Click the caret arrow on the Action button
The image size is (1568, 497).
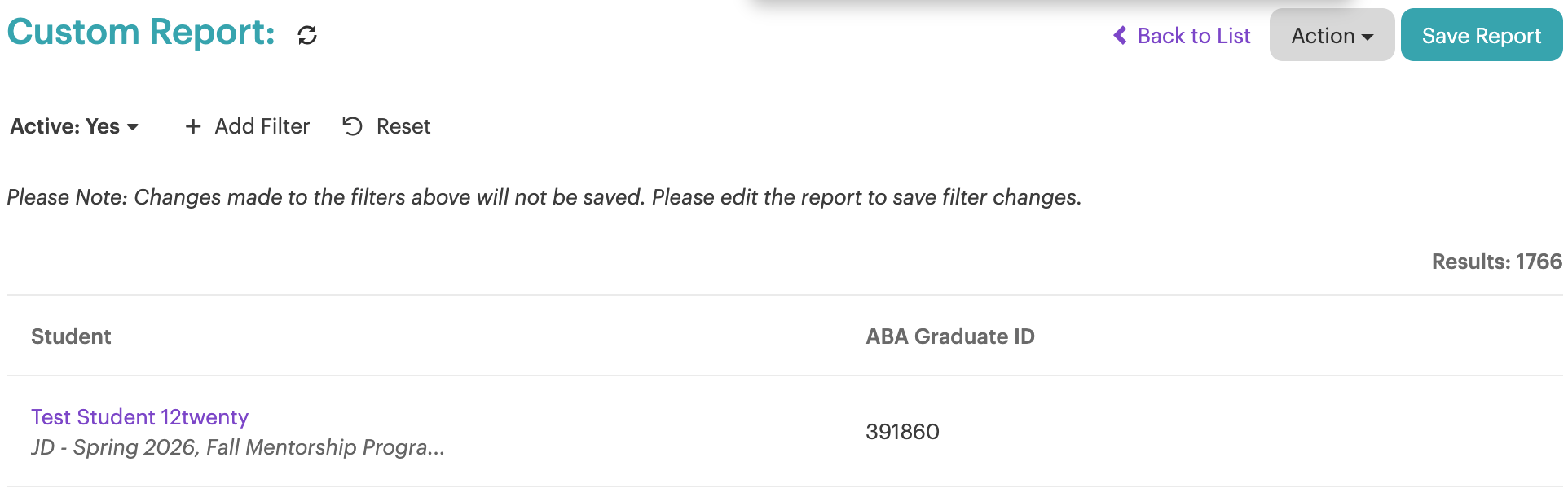point(1368,37)
